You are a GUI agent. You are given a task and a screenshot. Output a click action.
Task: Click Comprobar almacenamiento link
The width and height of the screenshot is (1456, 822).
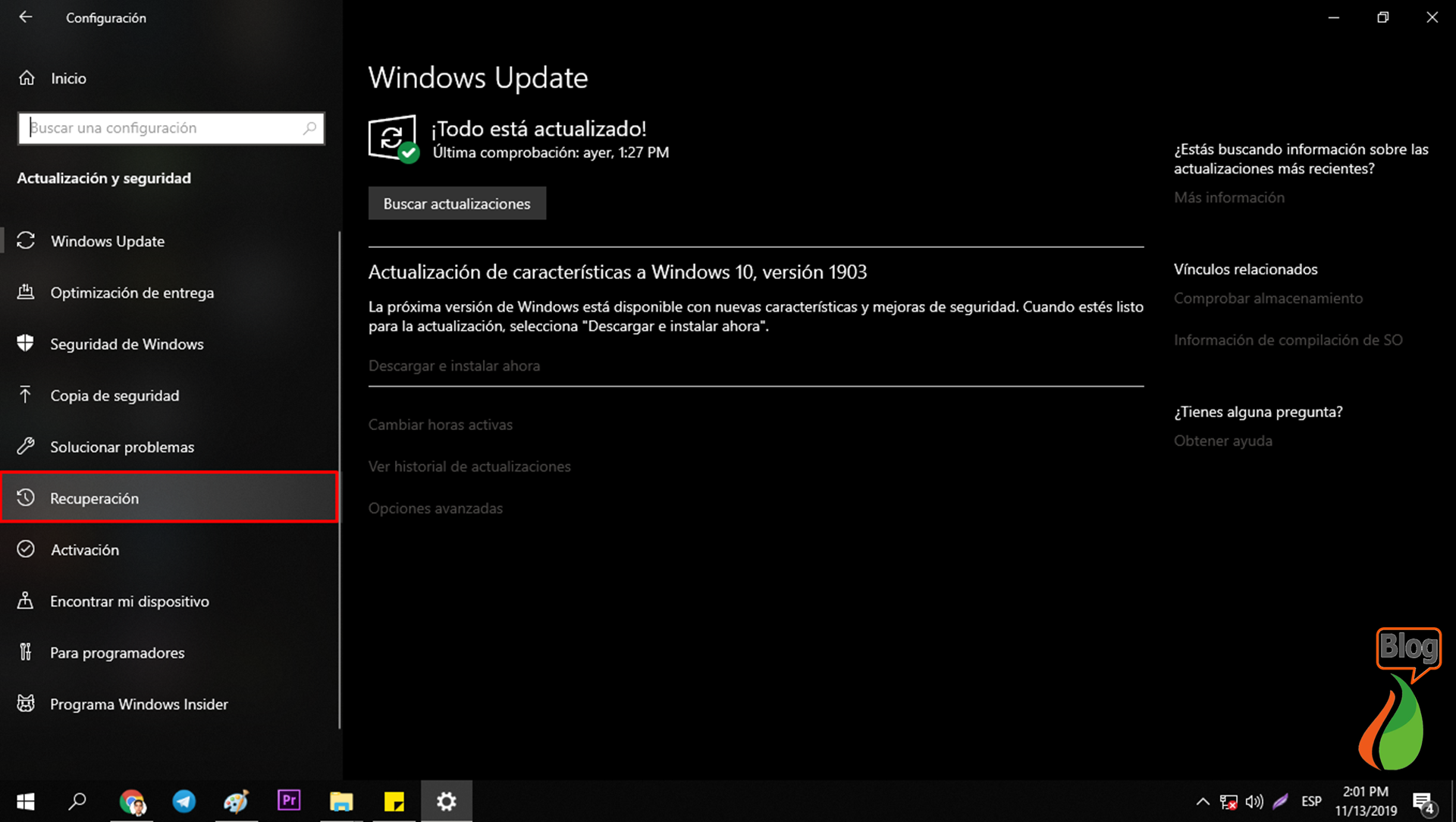point(1268,298)
